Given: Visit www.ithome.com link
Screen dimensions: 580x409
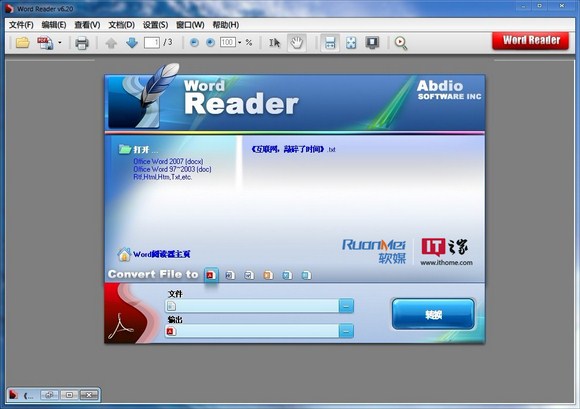Looking at the screenshot, I should coord(446,263).
